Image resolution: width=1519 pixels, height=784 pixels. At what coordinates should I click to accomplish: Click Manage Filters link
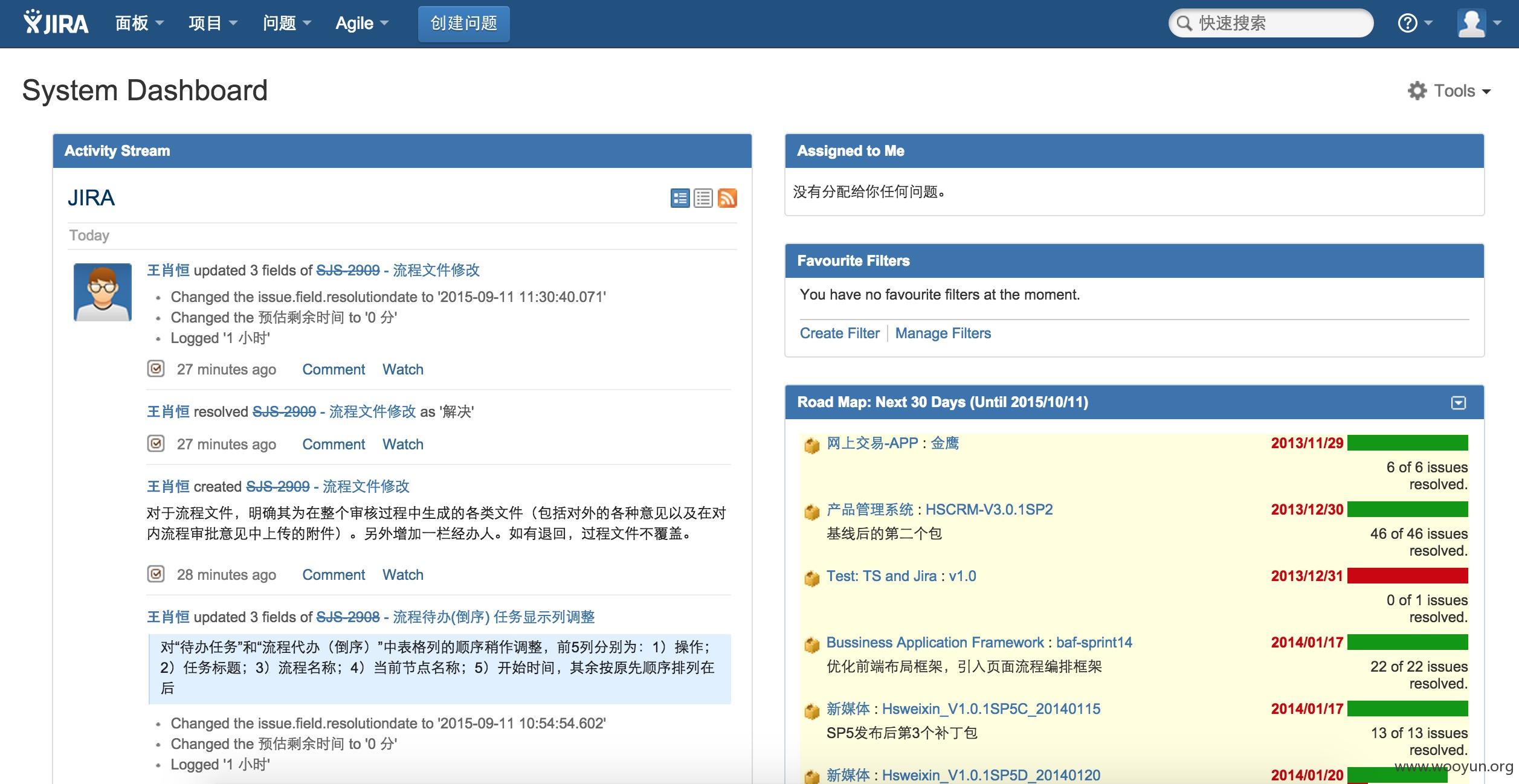point(943,333)
